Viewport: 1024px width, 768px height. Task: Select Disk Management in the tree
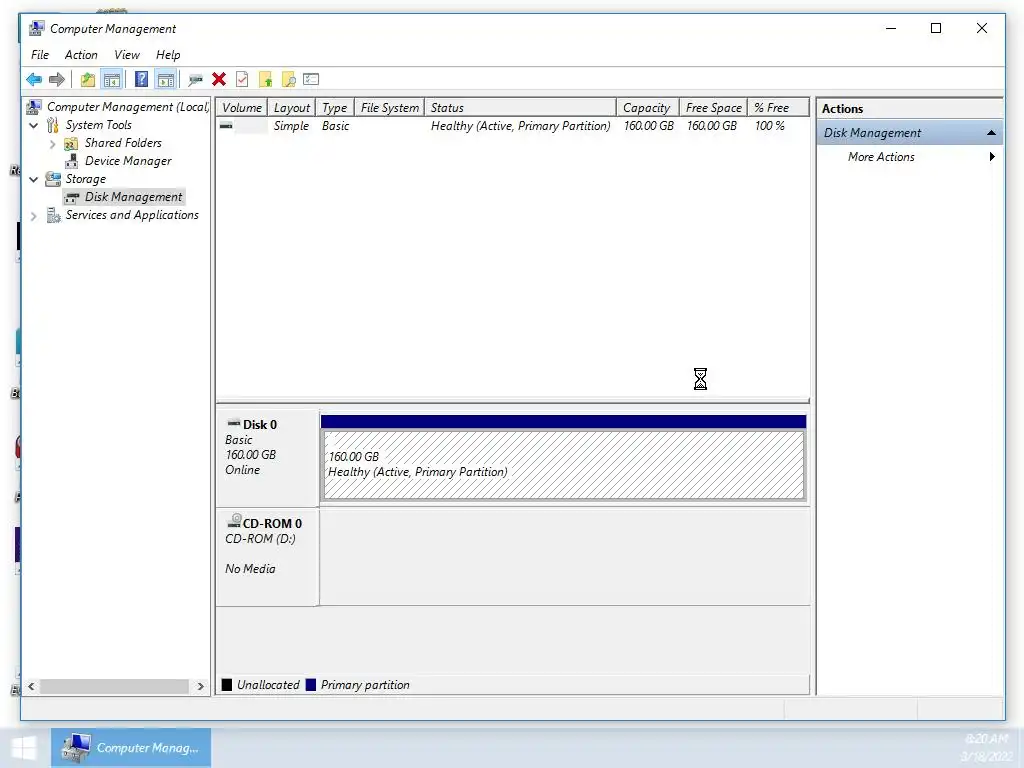click(133, 197)
